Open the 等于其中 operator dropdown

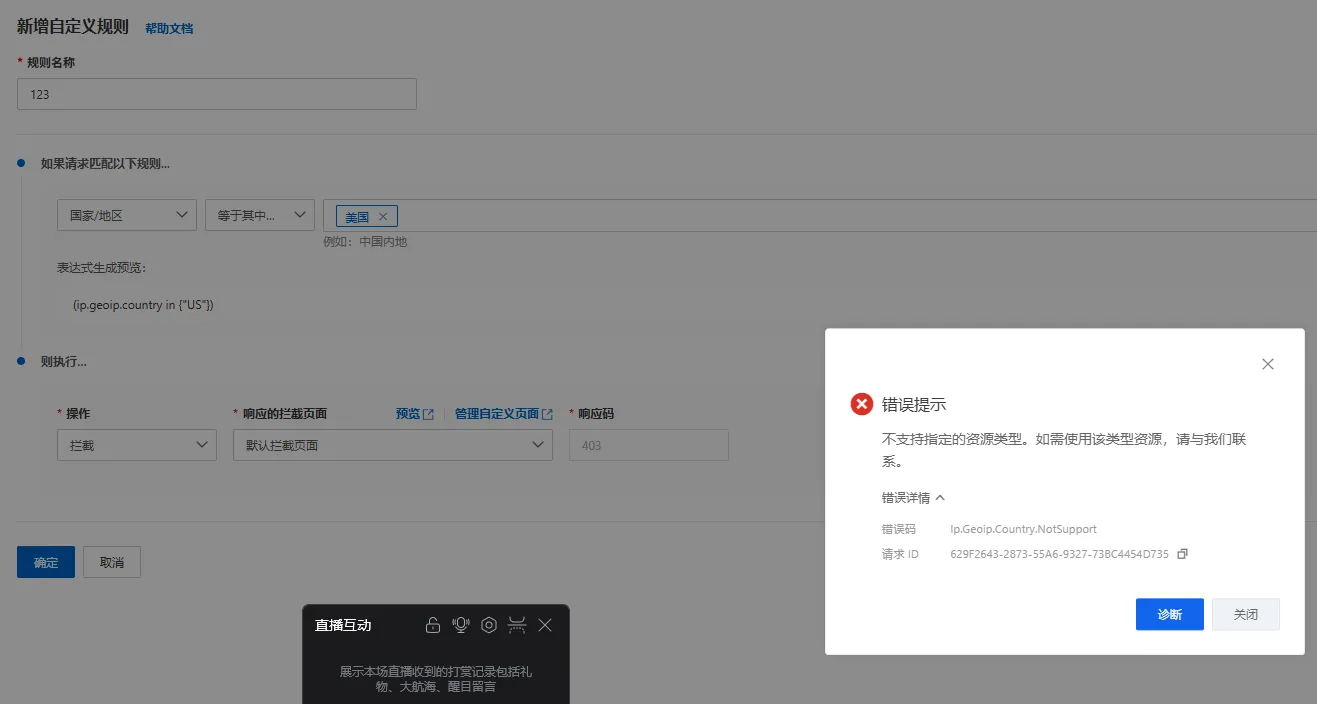pyautogui.click(x=259, y=215)
